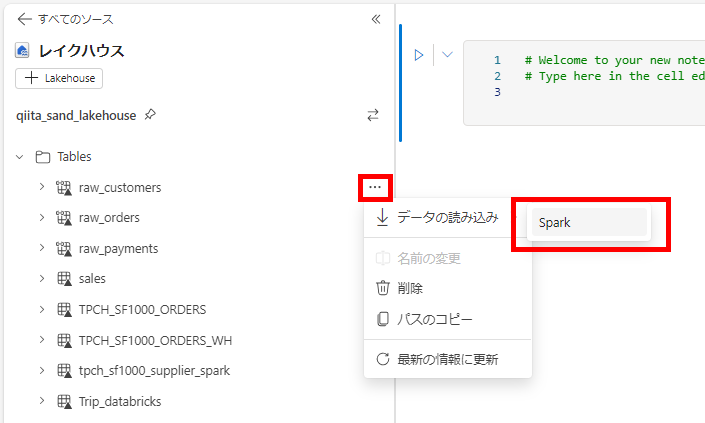The image size is (705, 423).
Task: Select the TPCH_SF1000_ORDERS table
Action: (143, 310)
